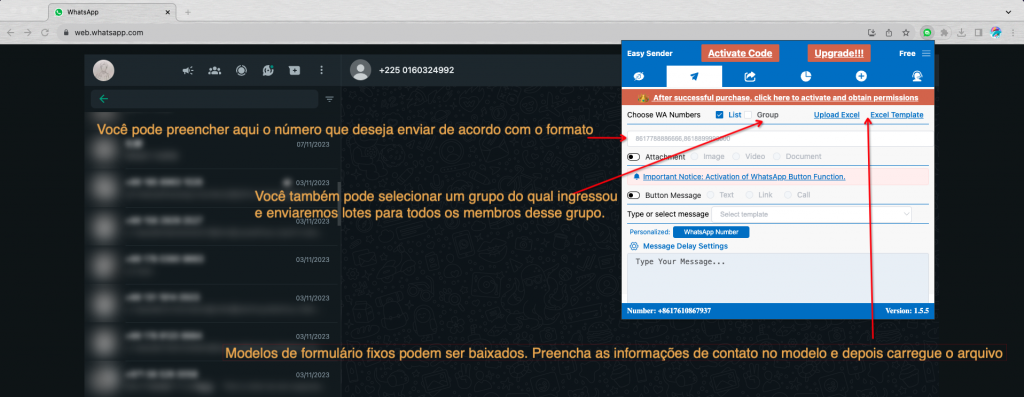Open the +225 0160324992 contact avatar
This screenshot has width=1024, height=397.
click(360, 71)
